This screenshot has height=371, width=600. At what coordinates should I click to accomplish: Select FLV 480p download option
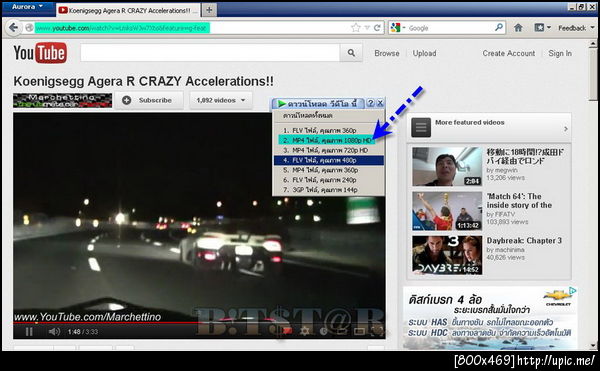[329, 160]
